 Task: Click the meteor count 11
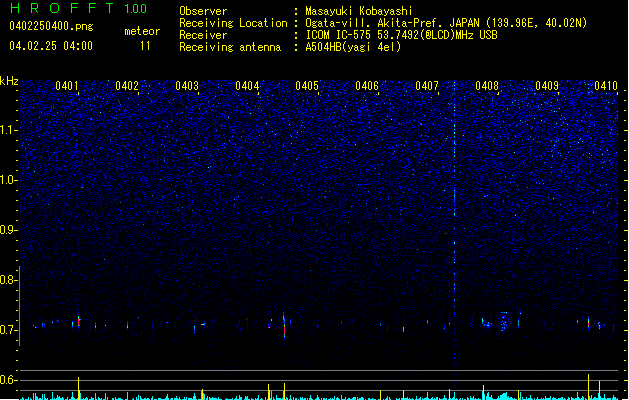pos(145,46)
